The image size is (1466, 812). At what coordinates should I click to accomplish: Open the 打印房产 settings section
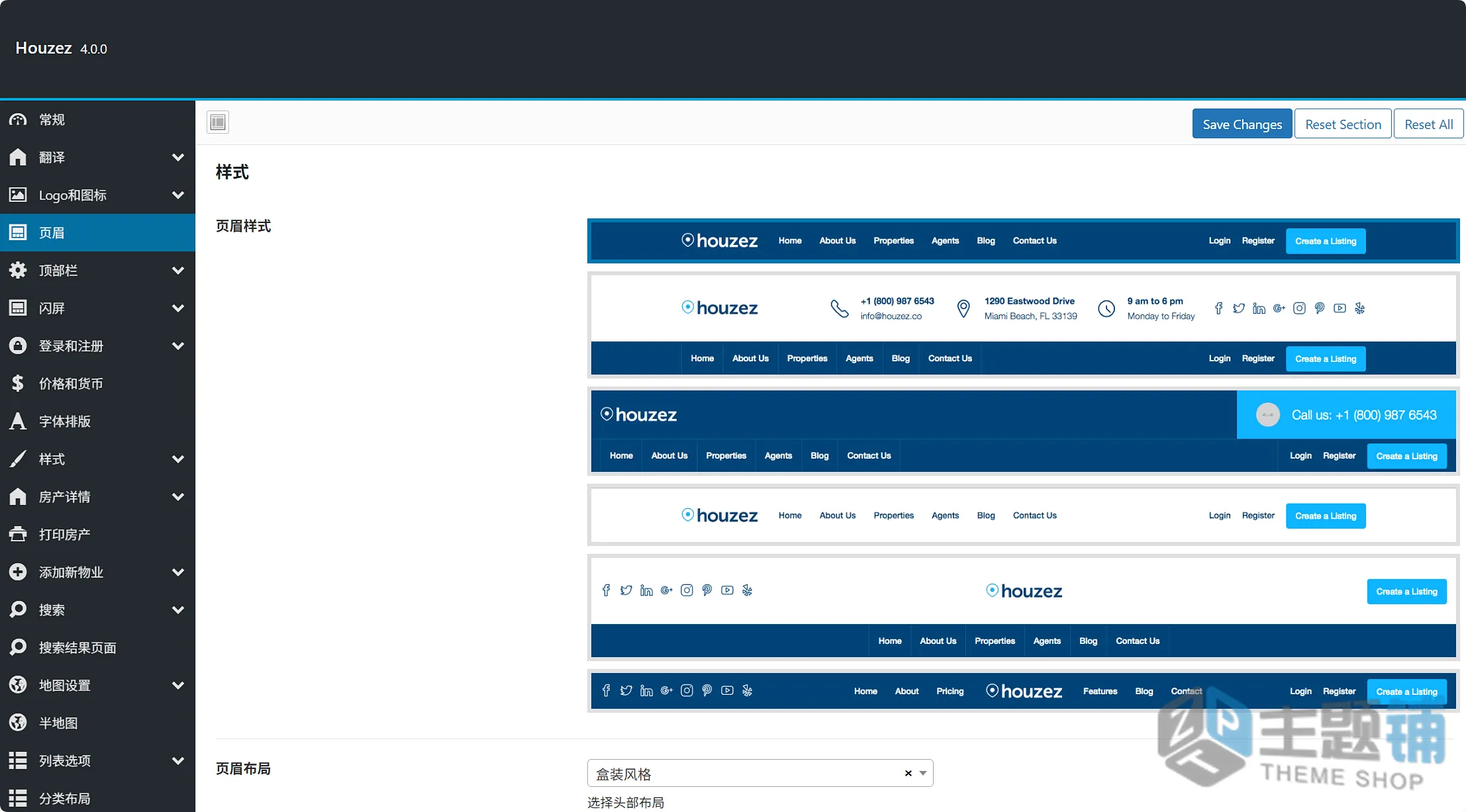[97, 535]
